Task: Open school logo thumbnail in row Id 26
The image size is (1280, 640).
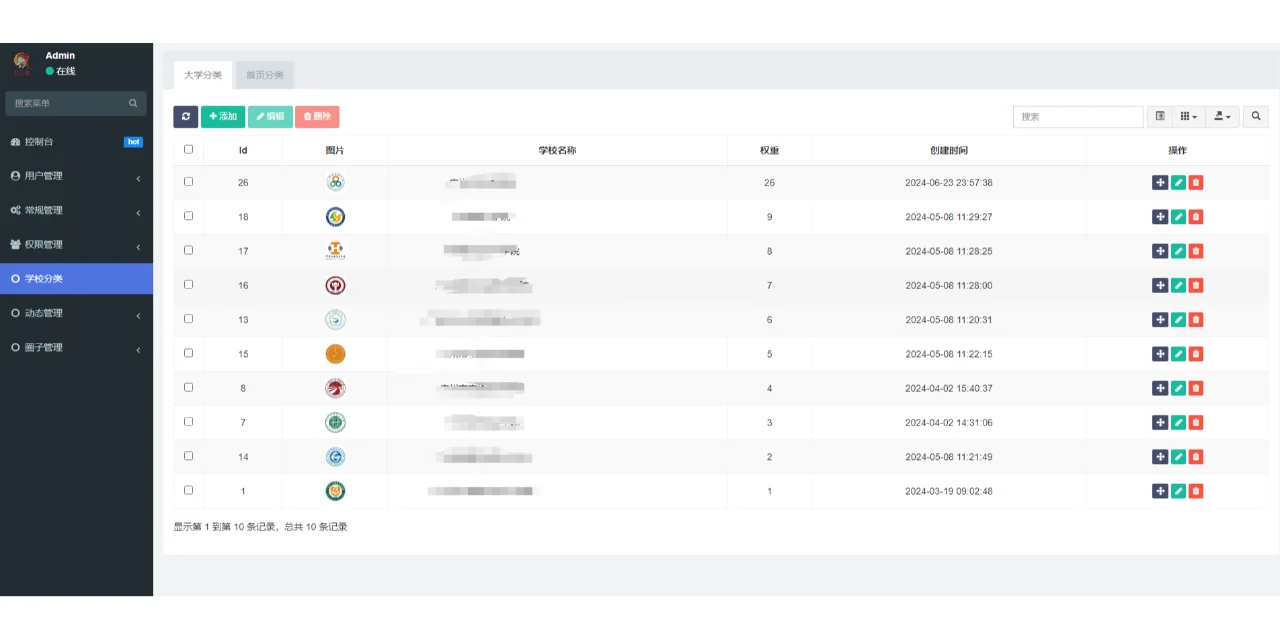Action: pos(335,183)
